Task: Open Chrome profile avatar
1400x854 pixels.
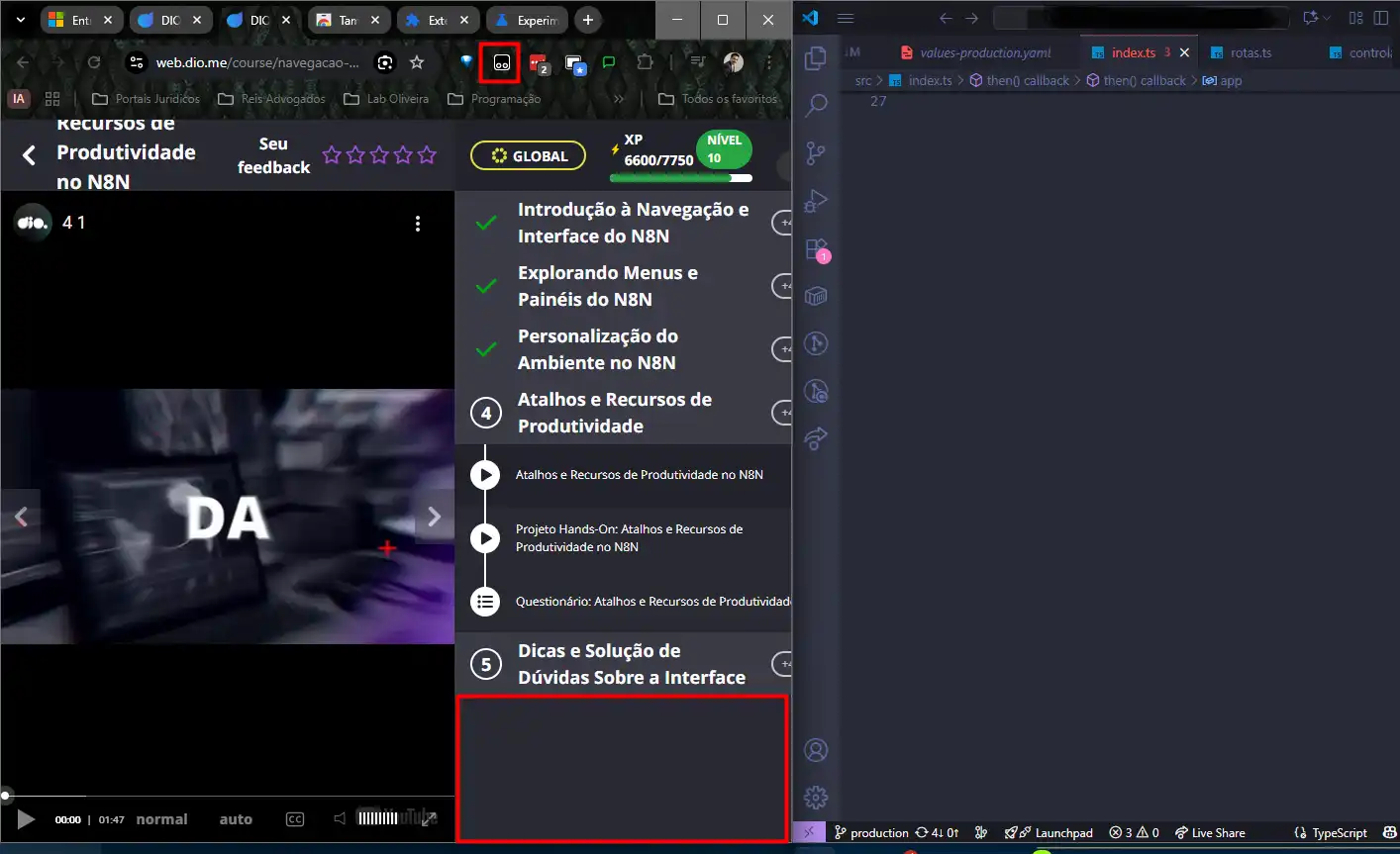Action: [734, 62]
